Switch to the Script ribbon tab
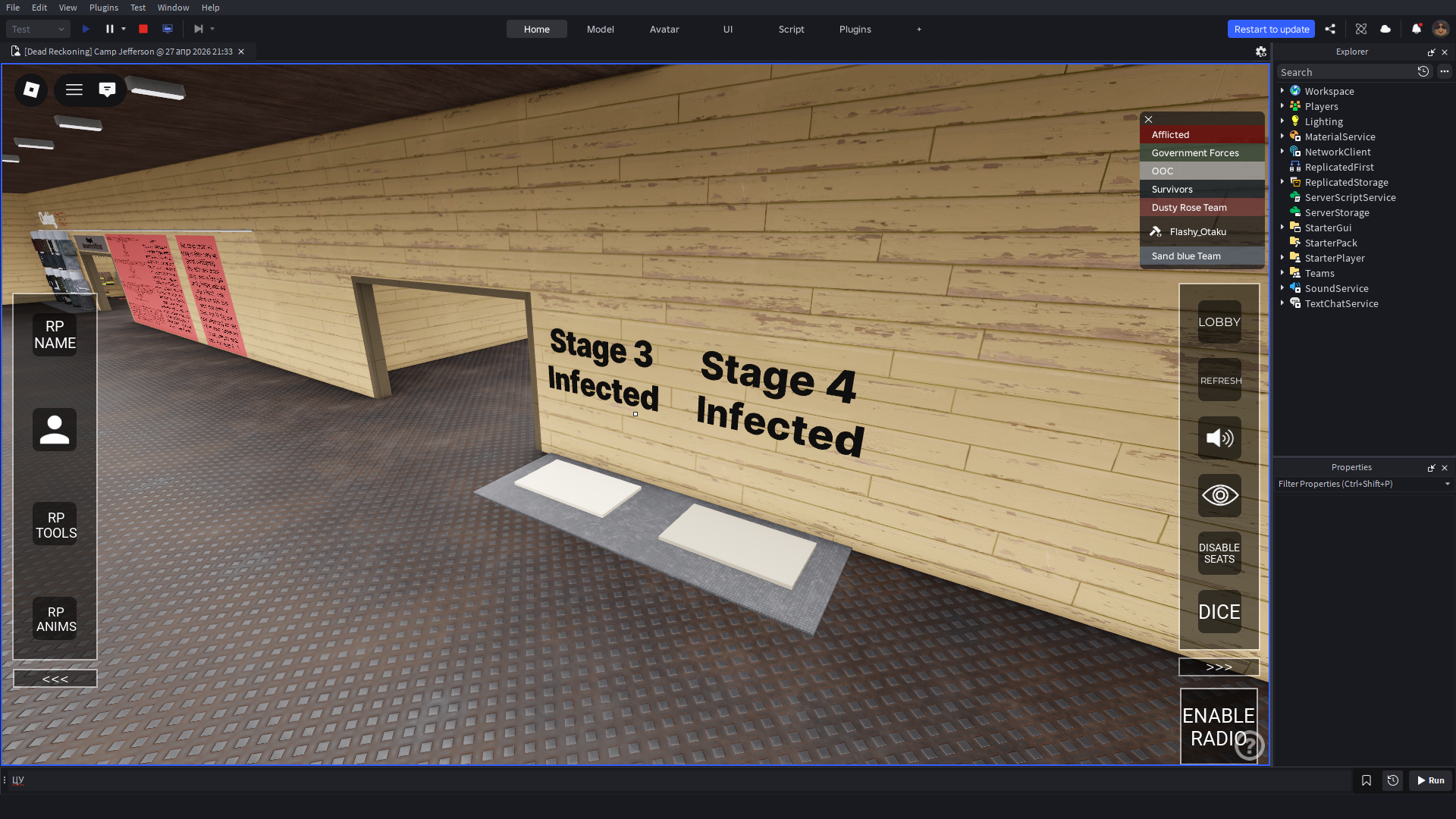Image resolution: width=1456 pixels, height=819 pixels. 792,29
